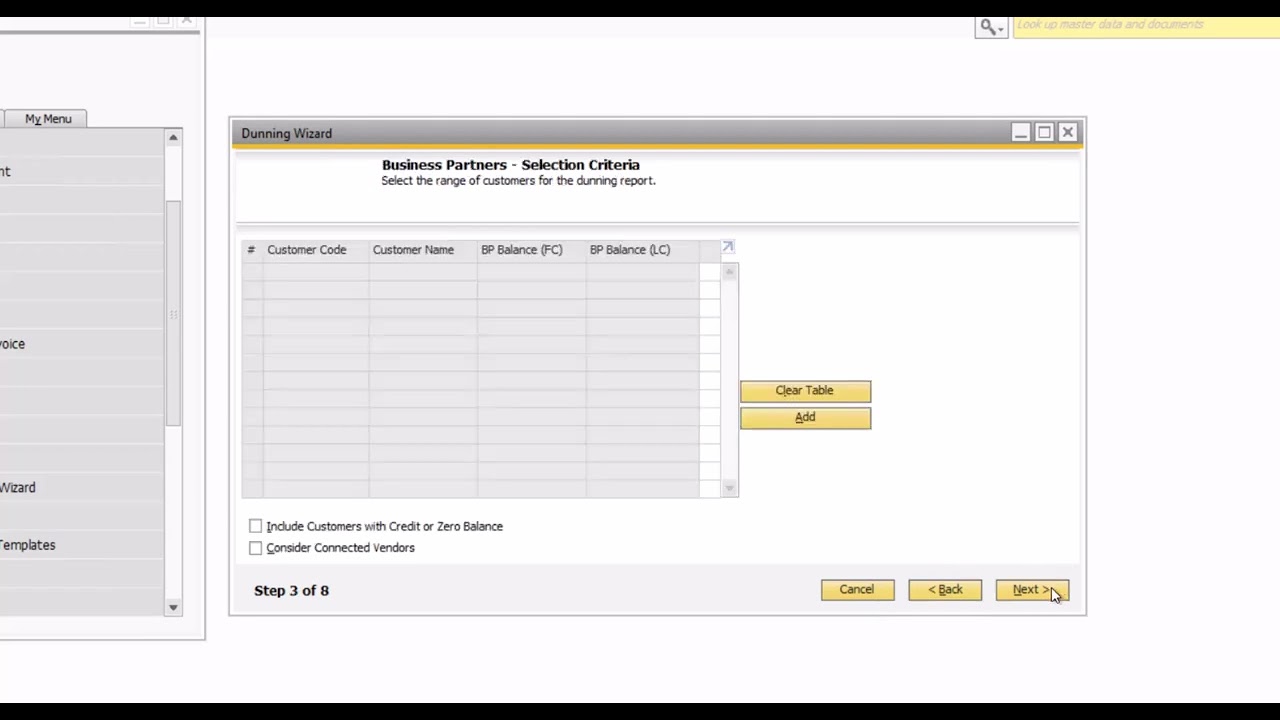Click the # column header
The height and width of the screenshot is (720, 1280).
[252, 250]
